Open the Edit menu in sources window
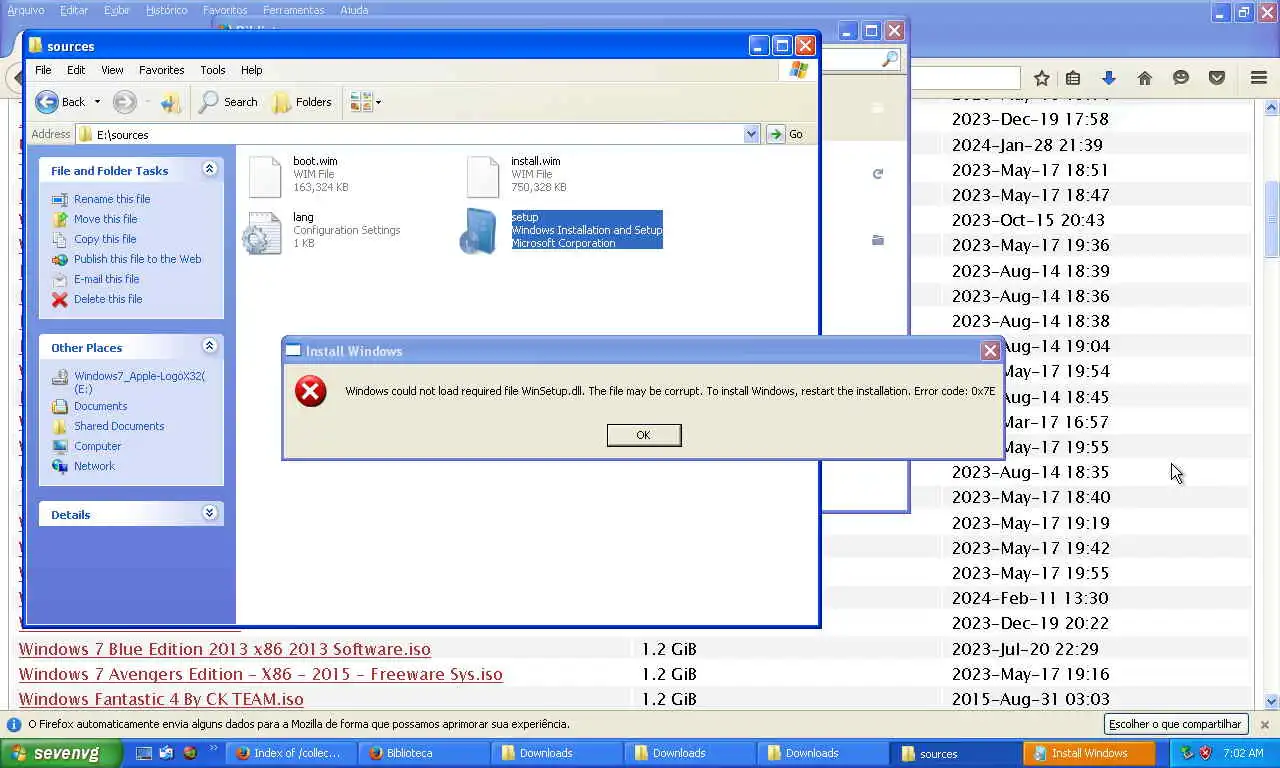The height and width of the screenshot is (768, 1280). [76, 70]
